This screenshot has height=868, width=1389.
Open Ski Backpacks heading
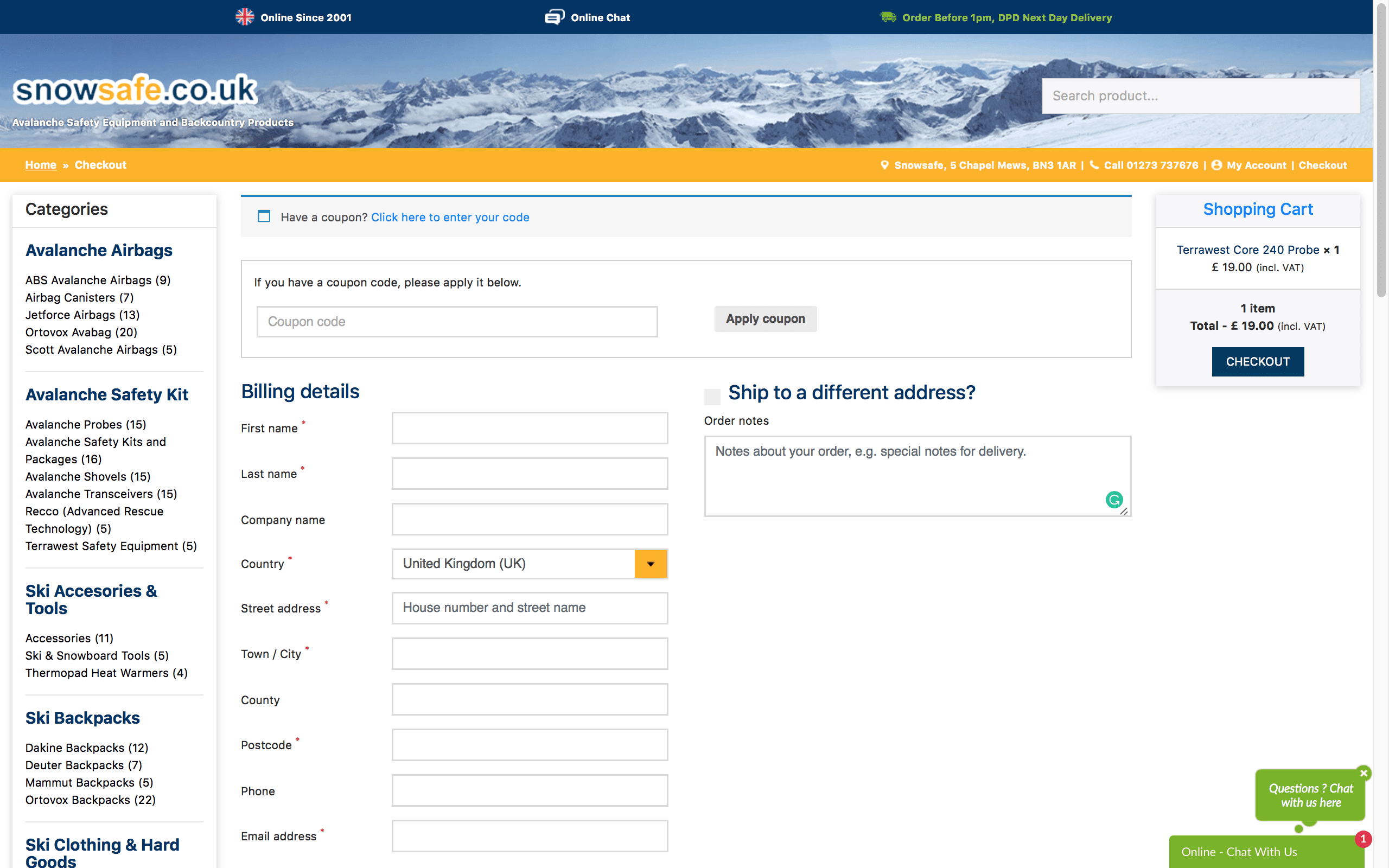click(82, 718)
